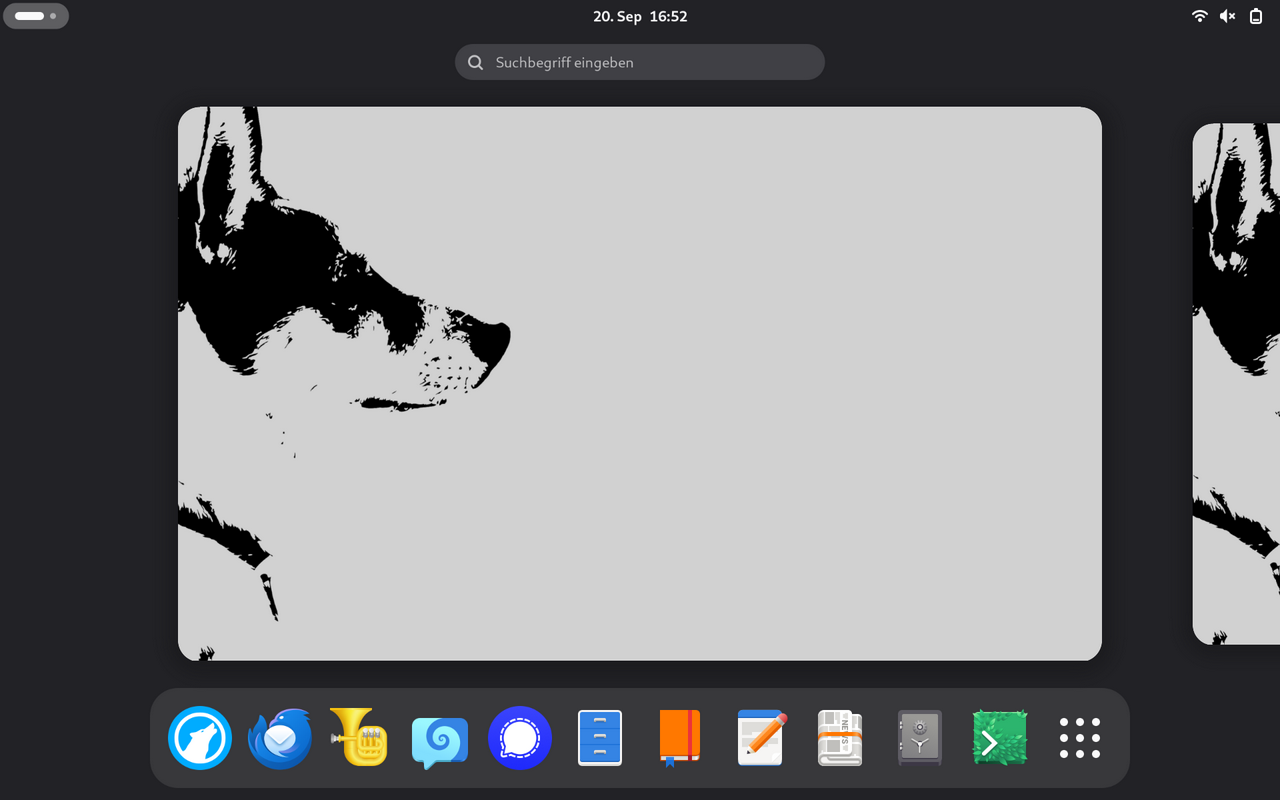Screen dimensions: 1280x800
Task: Open the green terminal app
Action: click(1000, 738)
